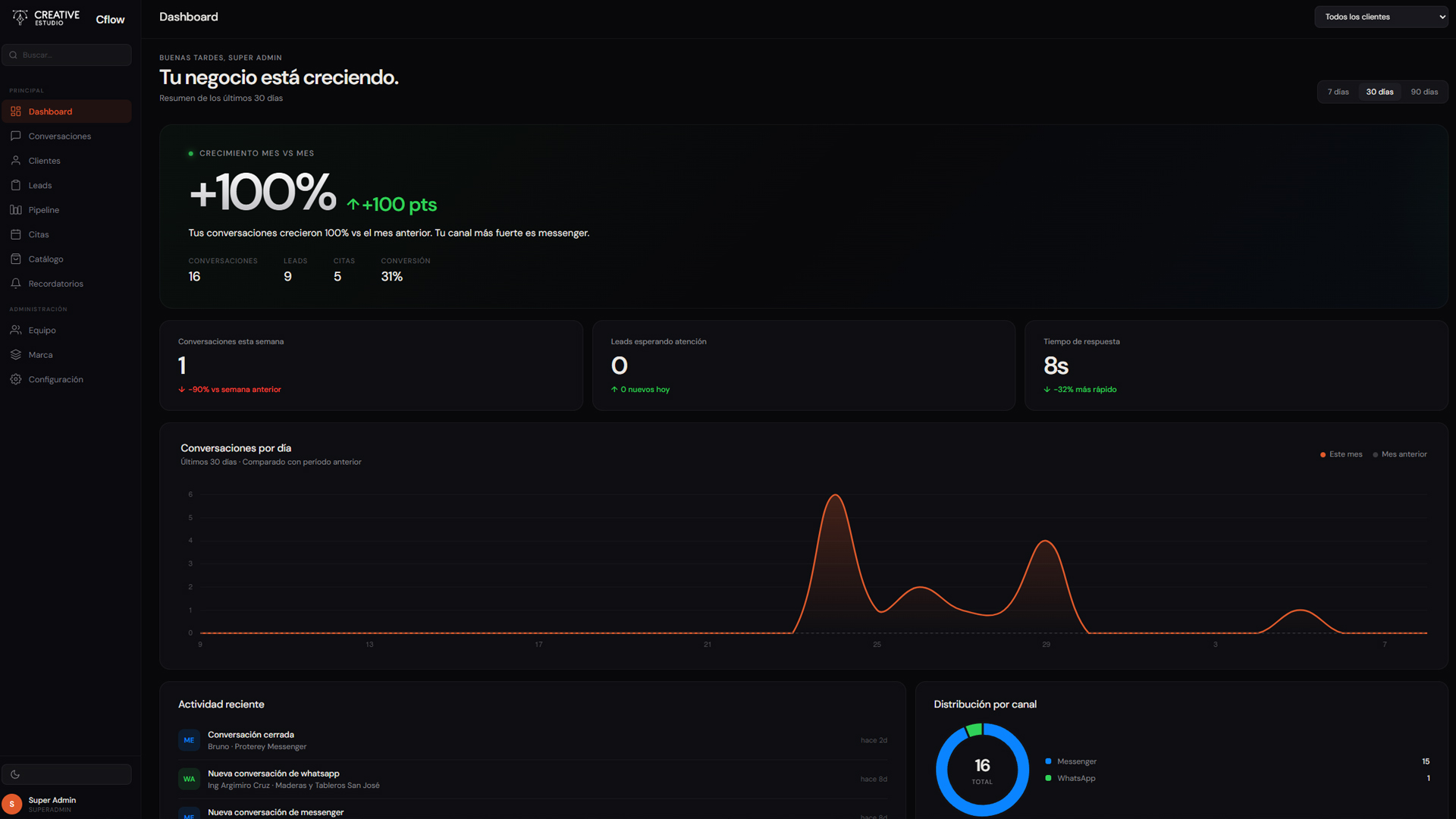This screenshot has width=1456, height=819.
Task: Click the Leads clipboard icon
Action: 16,185
